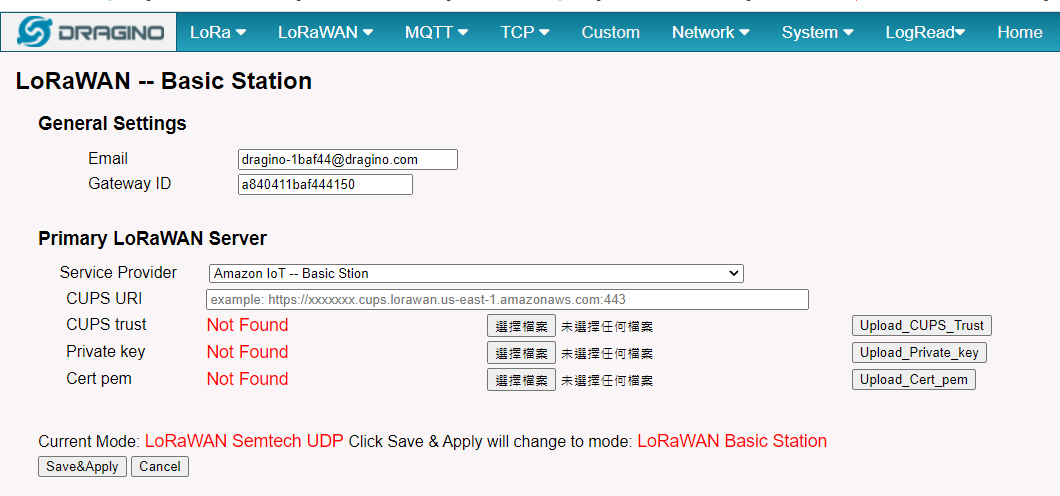Click the Save&Apply button
Image resolution: width=1060 pixels, height=496 pixels.
tap(82, 466)
